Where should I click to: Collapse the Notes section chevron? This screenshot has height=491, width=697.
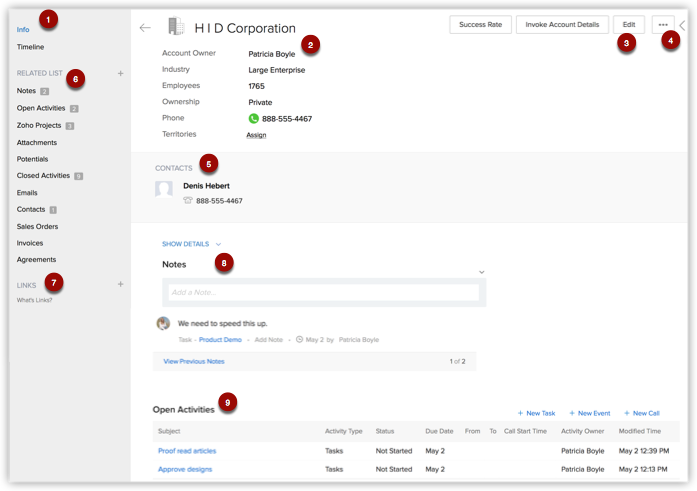coord(481,272)
